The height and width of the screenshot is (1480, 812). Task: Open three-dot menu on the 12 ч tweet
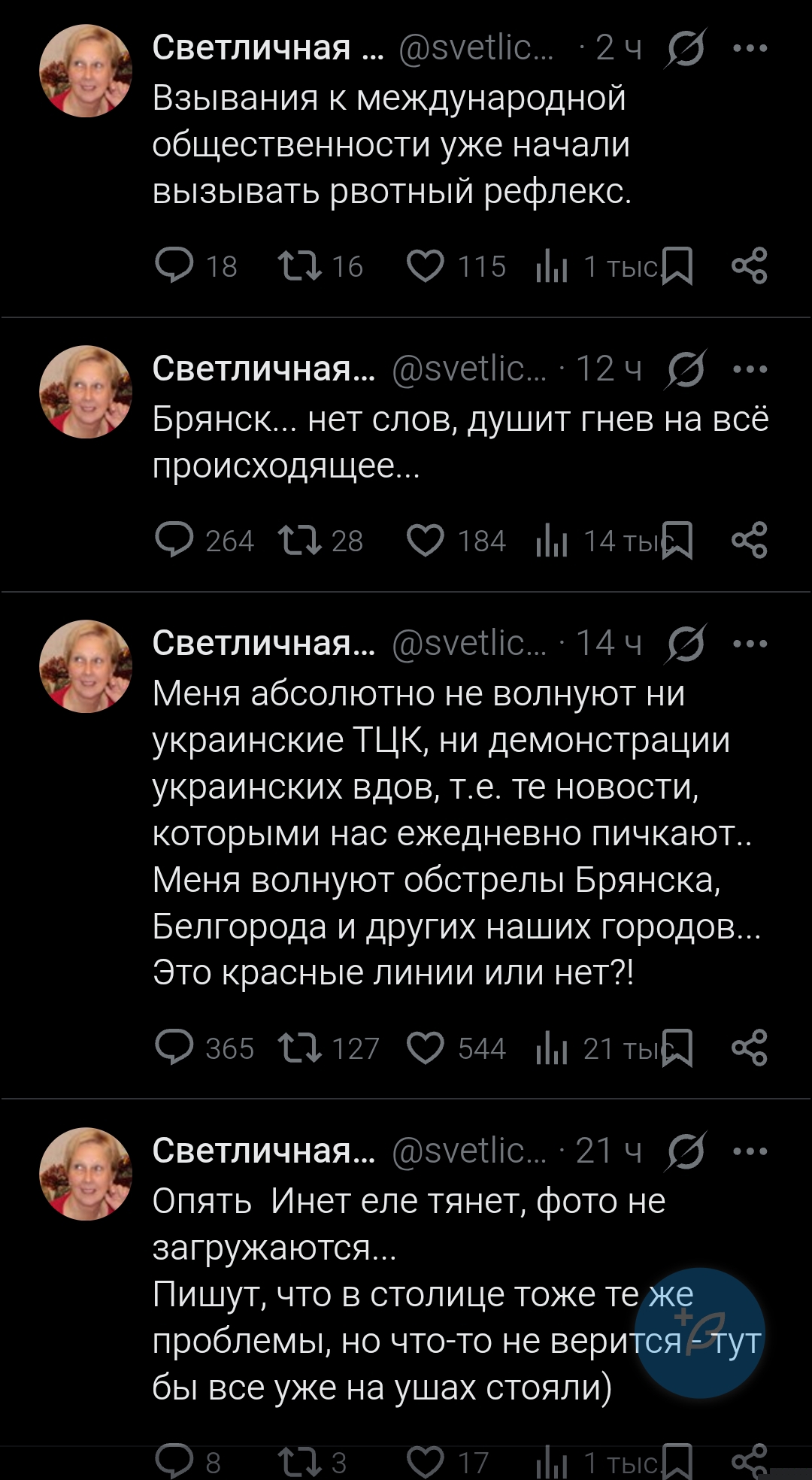750,369
